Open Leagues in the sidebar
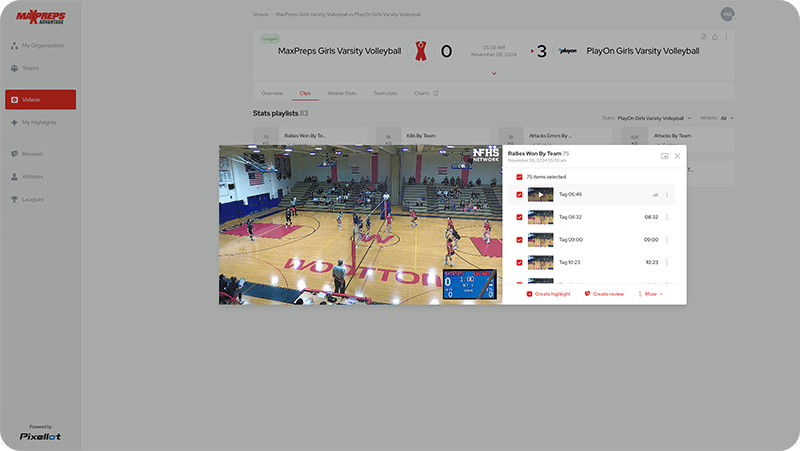 [x=28, y=199]
